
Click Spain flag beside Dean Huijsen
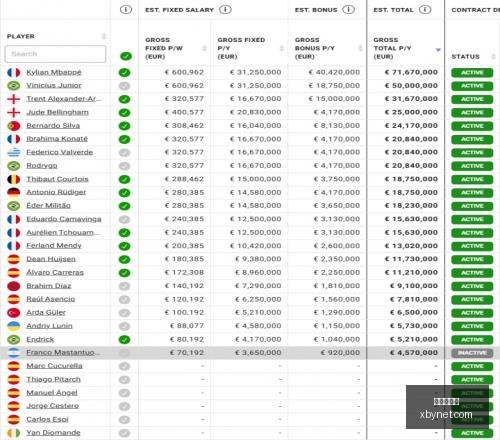pyautogui.click(x=14, y=259)
